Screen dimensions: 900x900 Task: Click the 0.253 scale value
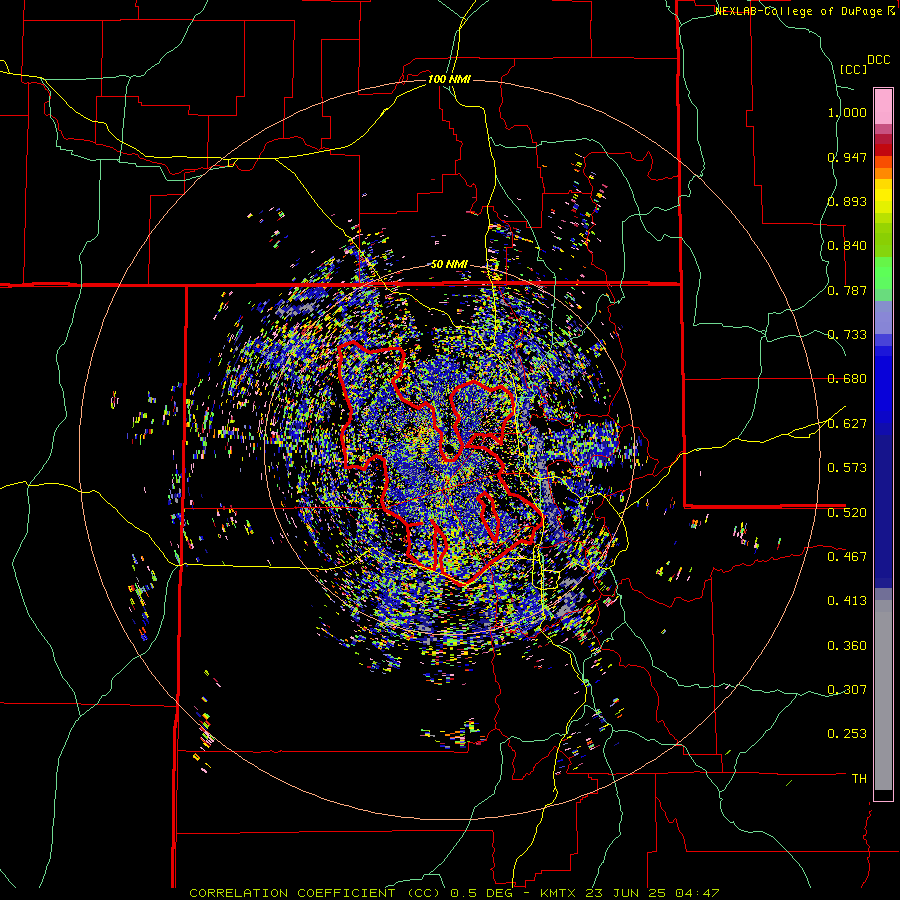(x=847, y=734)
